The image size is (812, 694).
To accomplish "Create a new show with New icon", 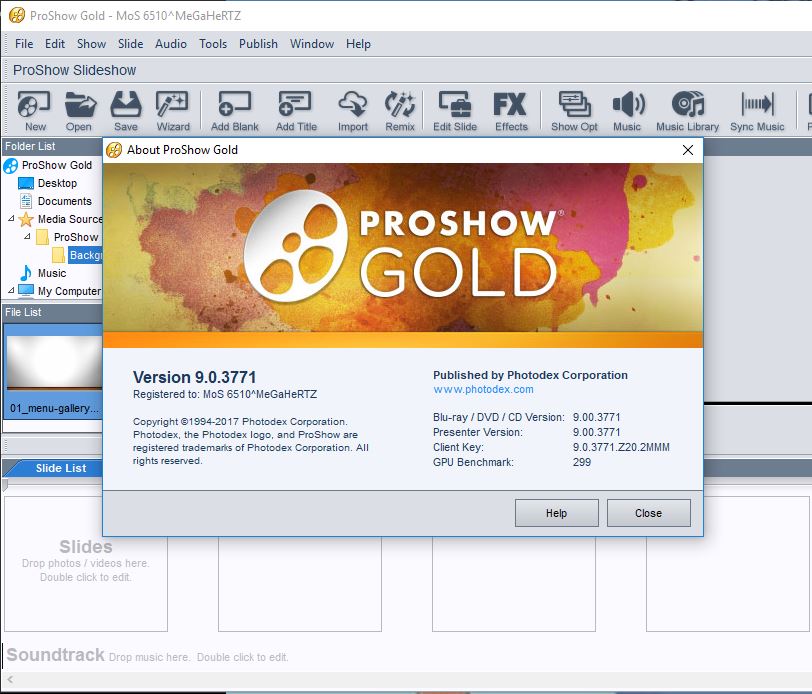I will click(x=34, y=111).
